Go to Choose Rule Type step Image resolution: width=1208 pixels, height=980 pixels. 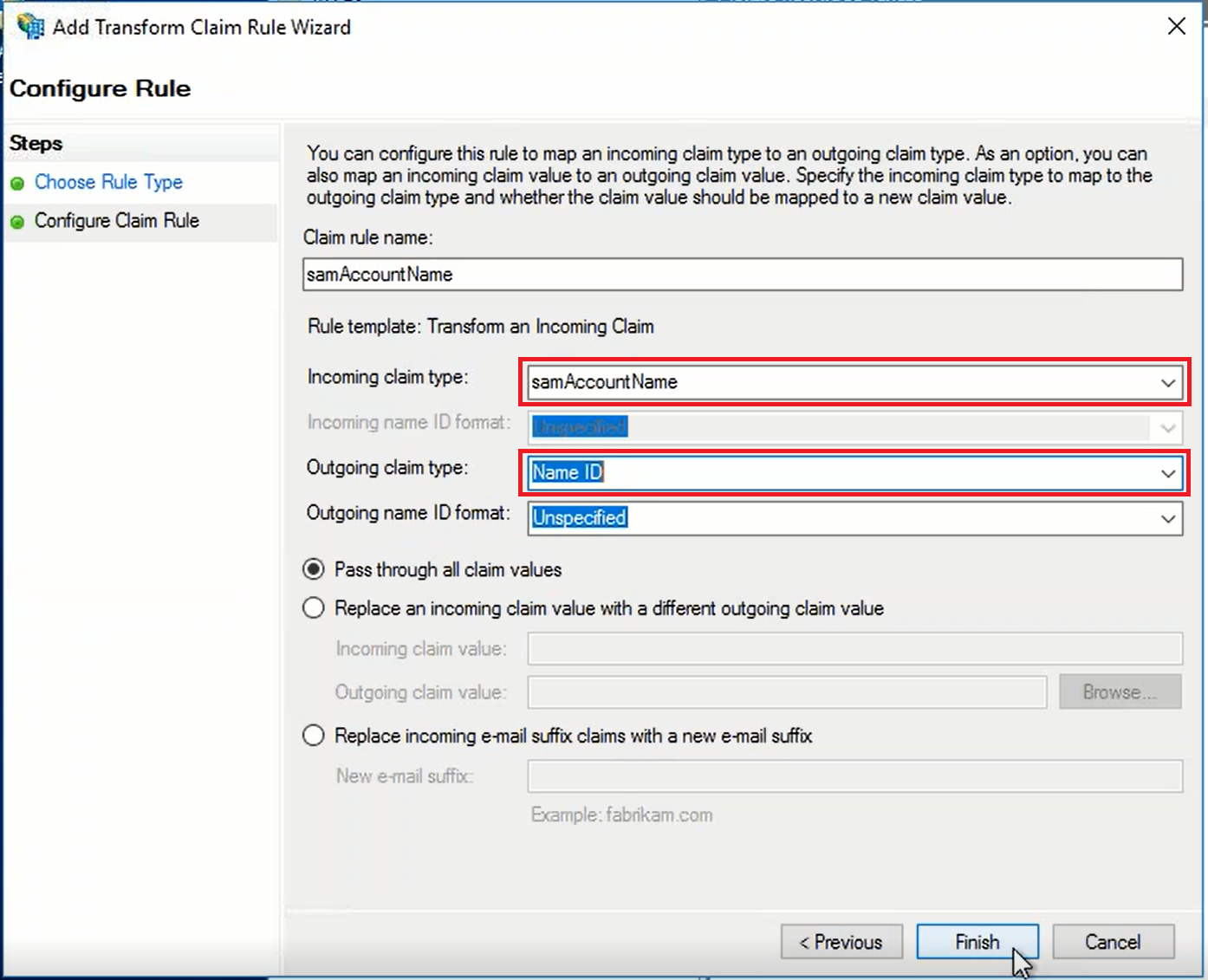[108, 182]
